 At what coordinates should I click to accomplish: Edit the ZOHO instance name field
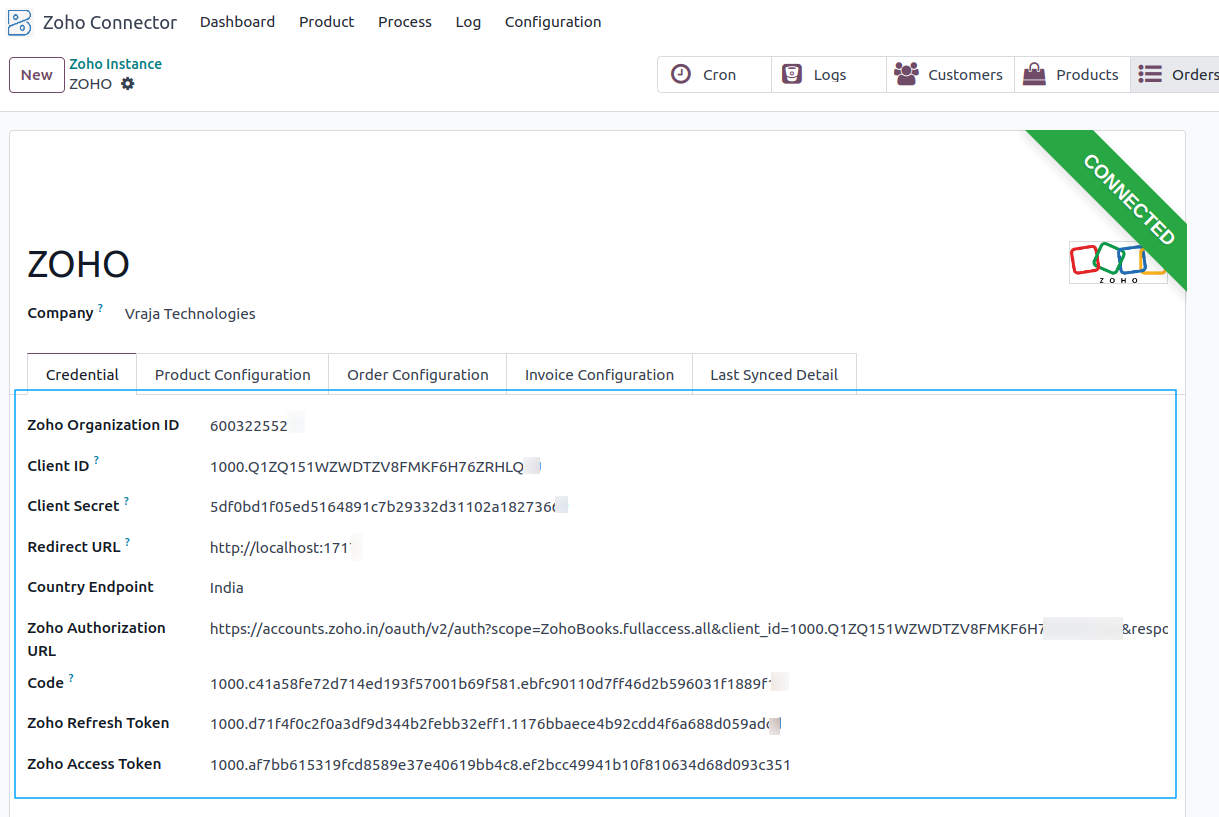coord(79,264)
